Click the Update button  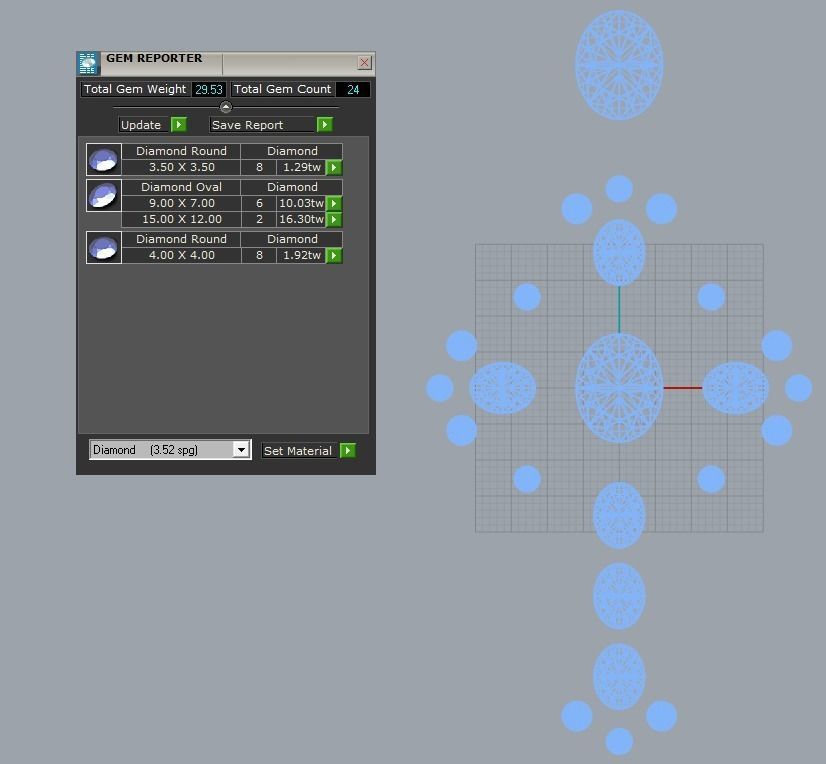tap(144, 125)
